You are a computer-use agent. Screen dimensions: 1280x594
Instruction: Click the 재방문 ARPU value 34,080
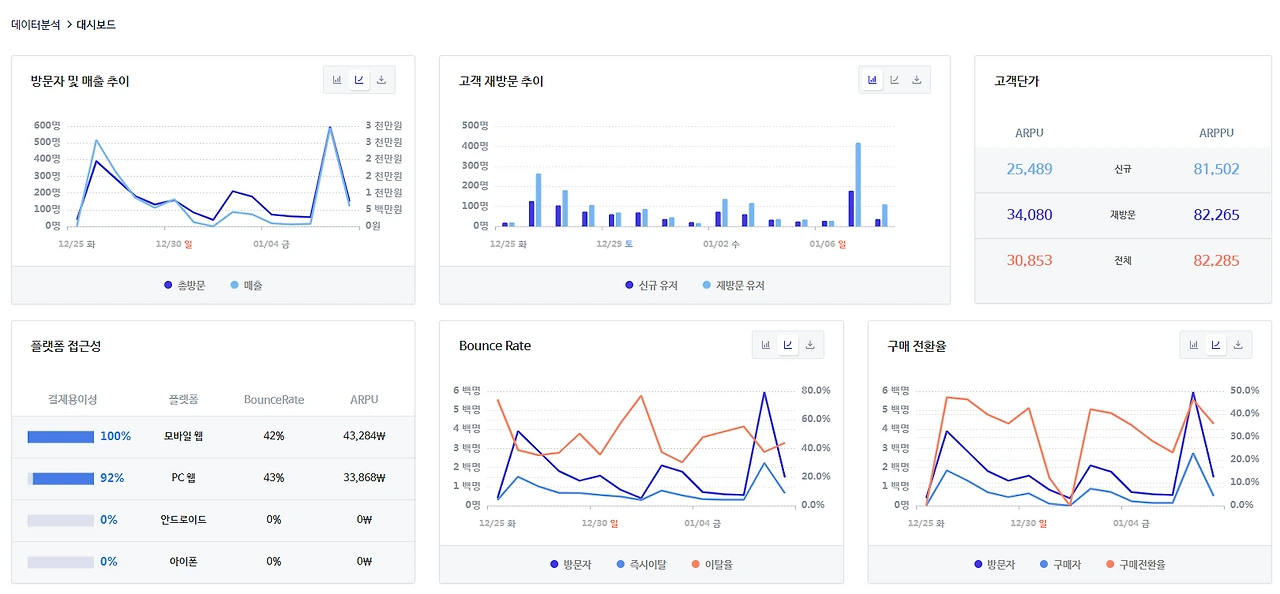(1029, 214)
